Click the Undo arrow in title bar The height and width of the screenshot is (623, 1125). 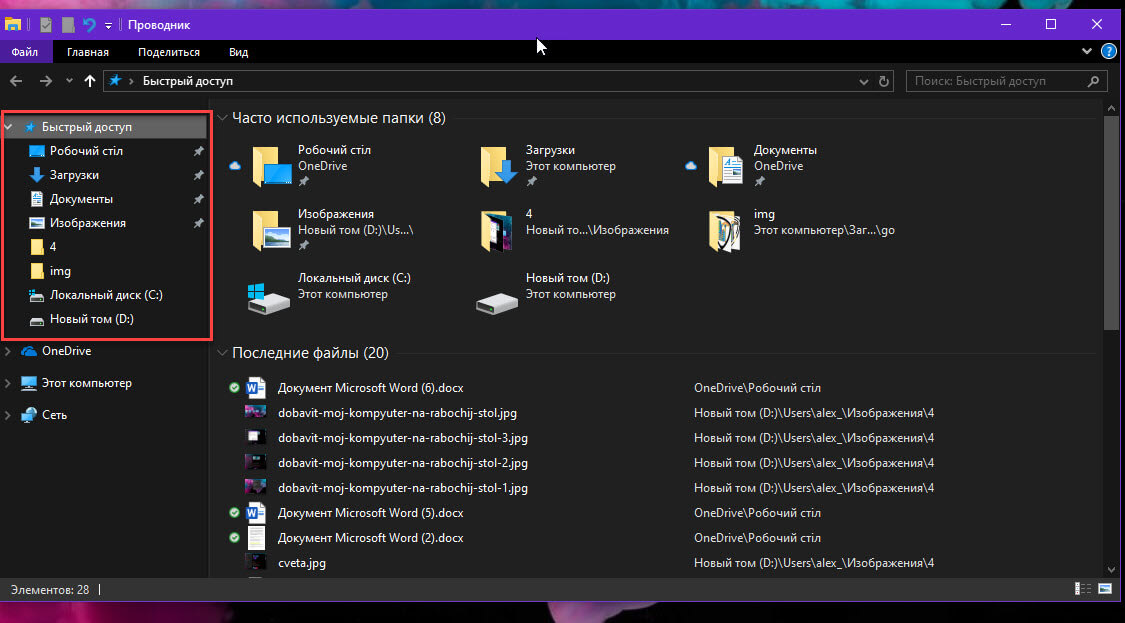(89, 24)
